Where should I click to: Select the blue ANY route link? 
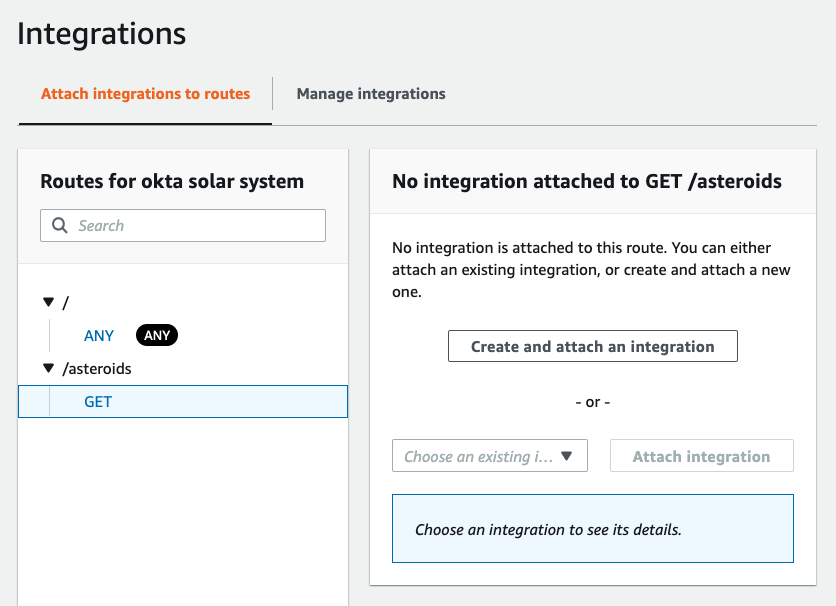pos(99,336)
